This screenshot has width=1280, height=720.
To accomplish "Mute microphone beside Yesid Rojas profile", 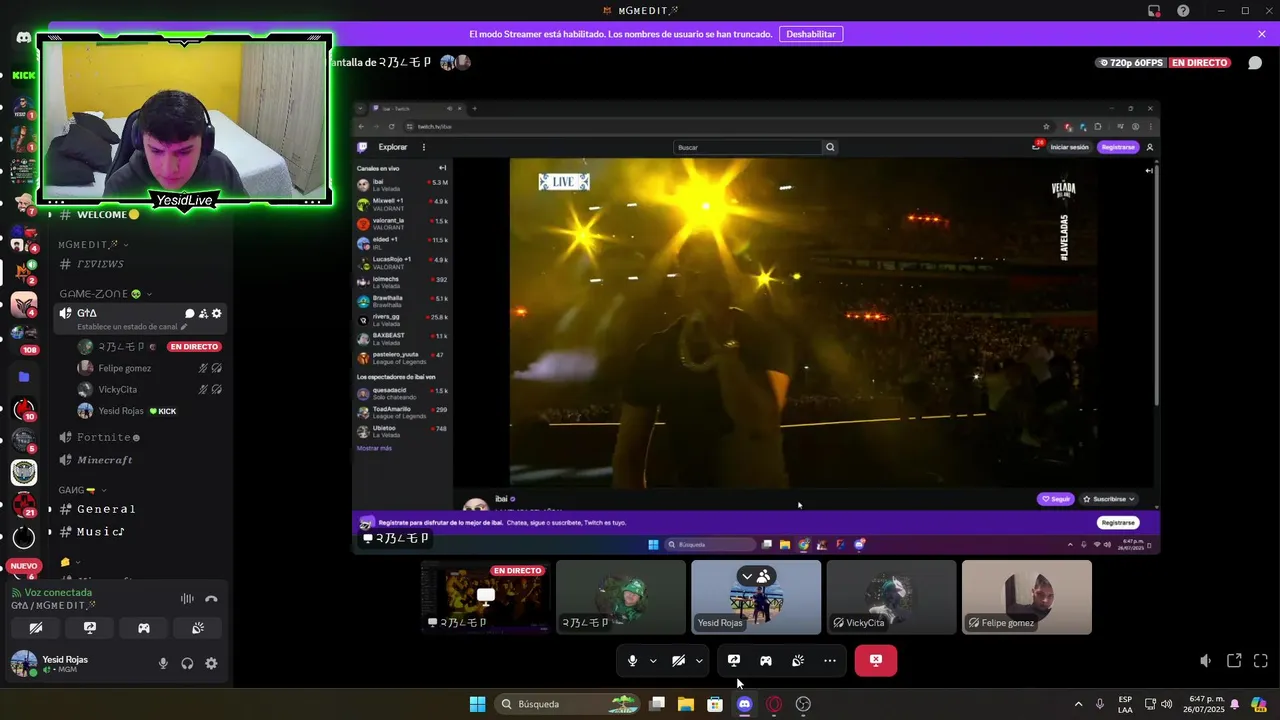I will pyautogui.click(x=163, y=663).
